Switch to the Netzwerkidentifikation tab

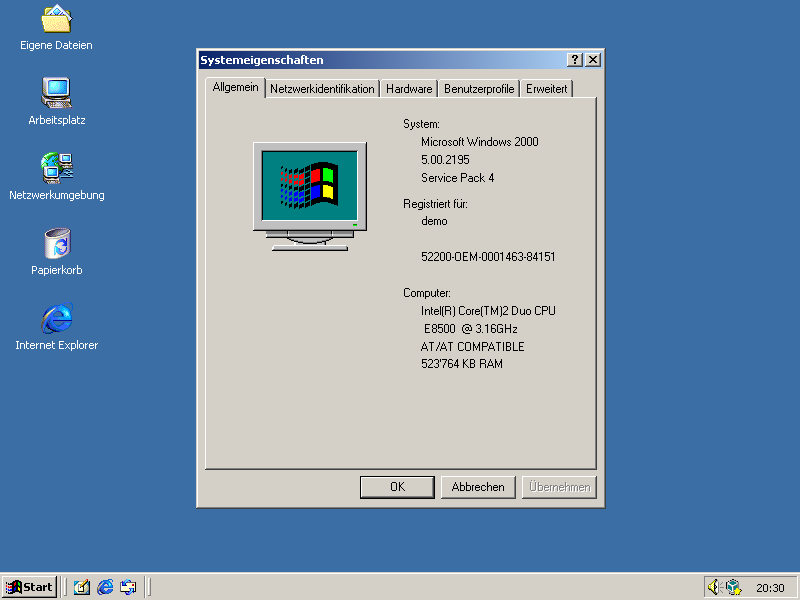[322, 89]
